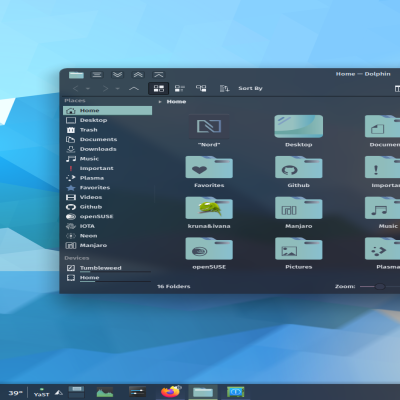Open IOTA in Places sidebar
Viewport: 400px width, 400px height.
pyautogui.click(x=107, y=226)
